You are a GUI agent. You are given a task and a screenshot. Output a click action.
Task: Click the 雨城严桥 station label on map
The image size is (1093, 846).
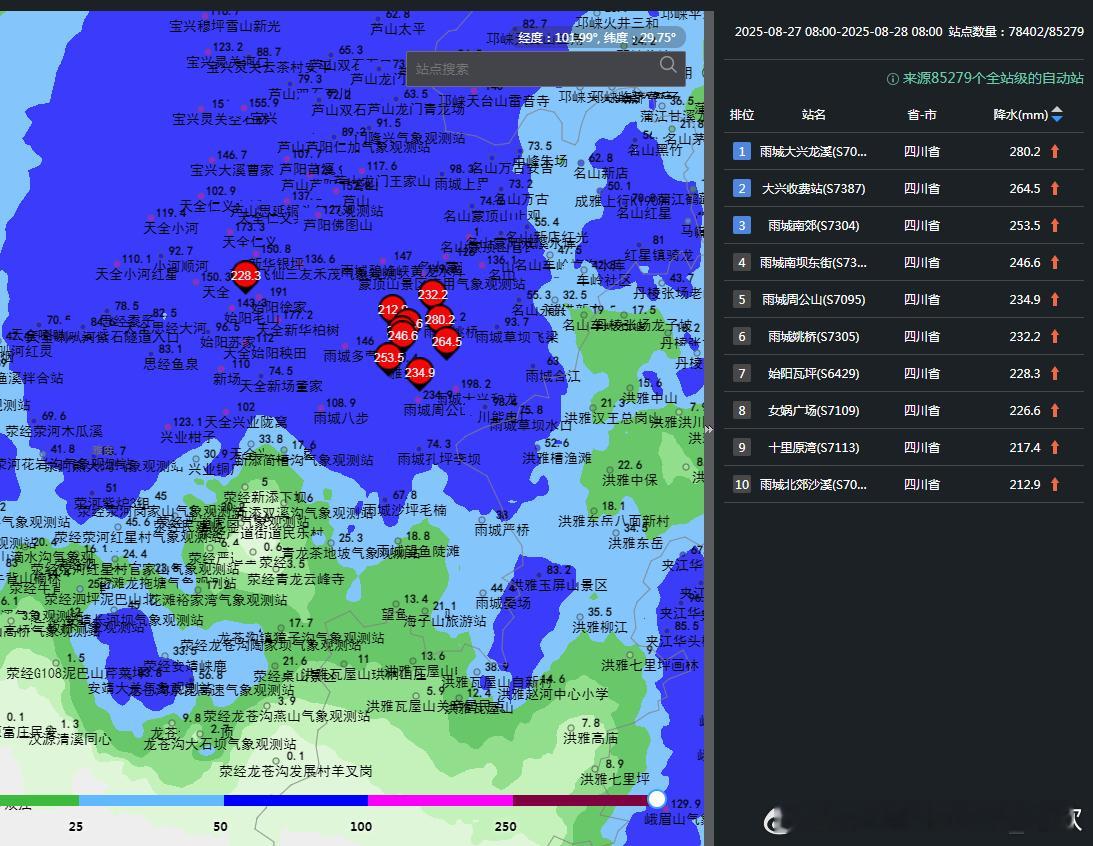coord(502,530)
